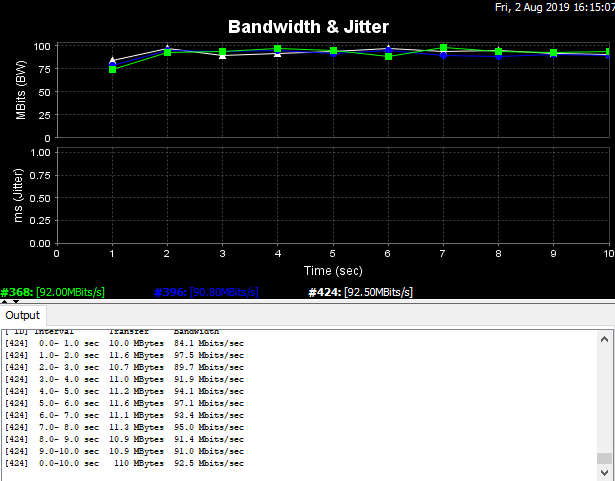The image size is (615, 481).
Task: Click the ms (Jitter) axis label
Action: click(21, 196)
